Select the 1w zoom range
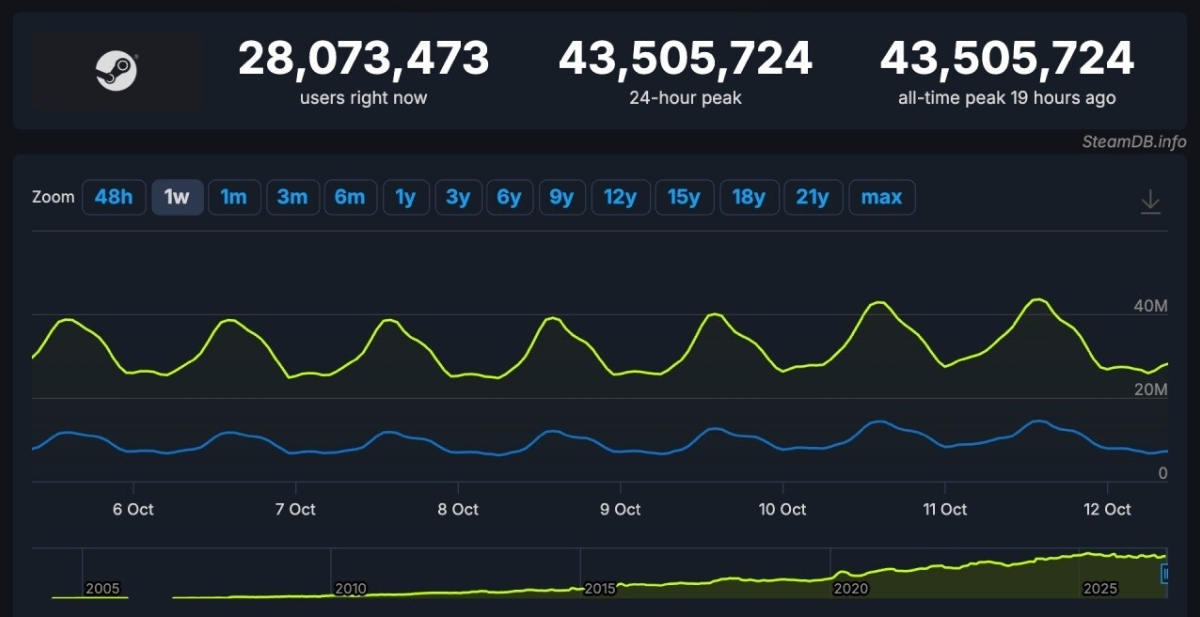1200x617 pixels. click(x=177, y=197)
